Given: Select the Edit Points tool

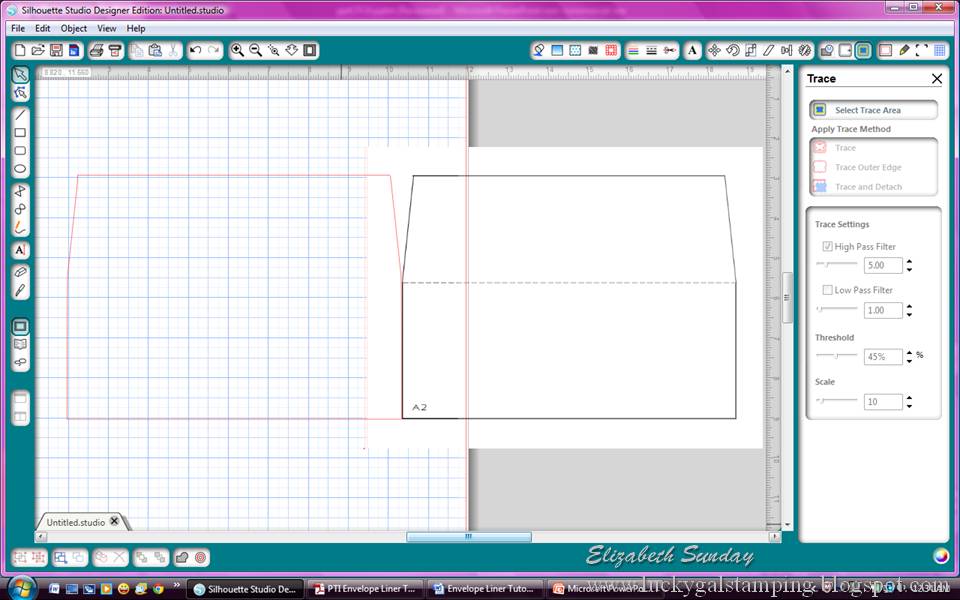Looking at the screenshot, I should pos(20,93).
